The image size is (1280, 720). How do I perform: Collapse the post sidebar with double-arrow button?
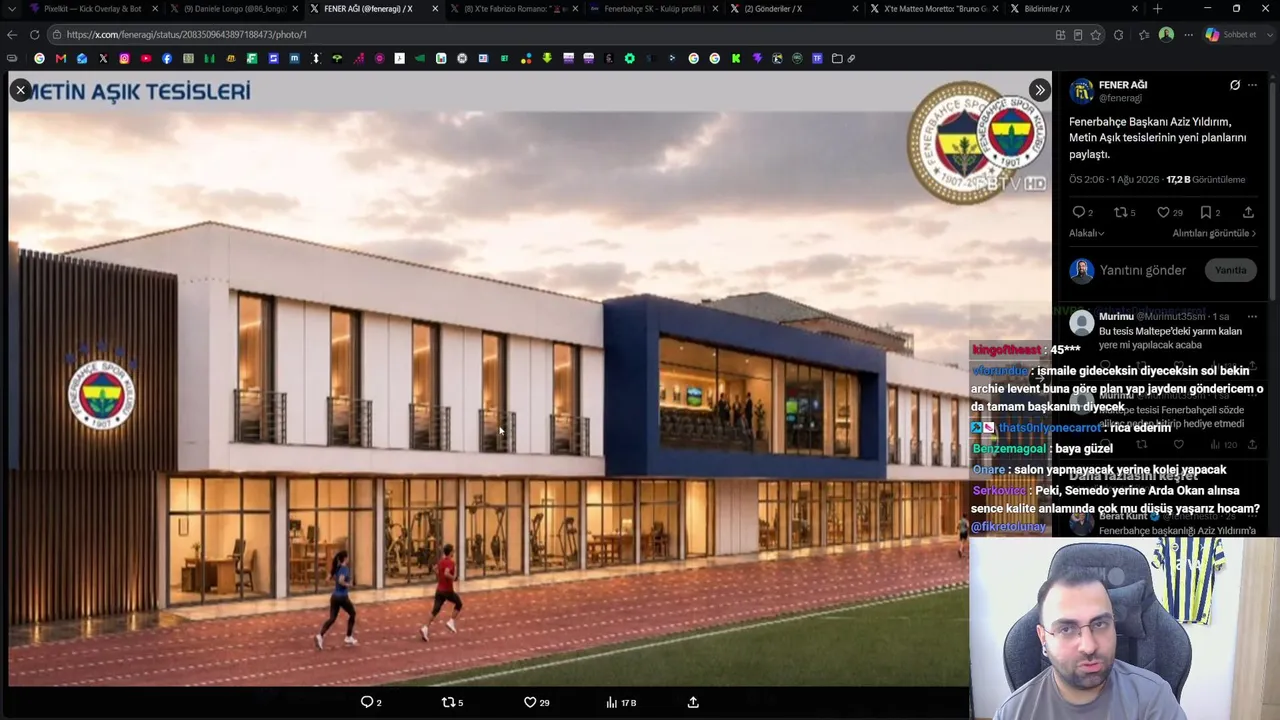[1040, 90]
